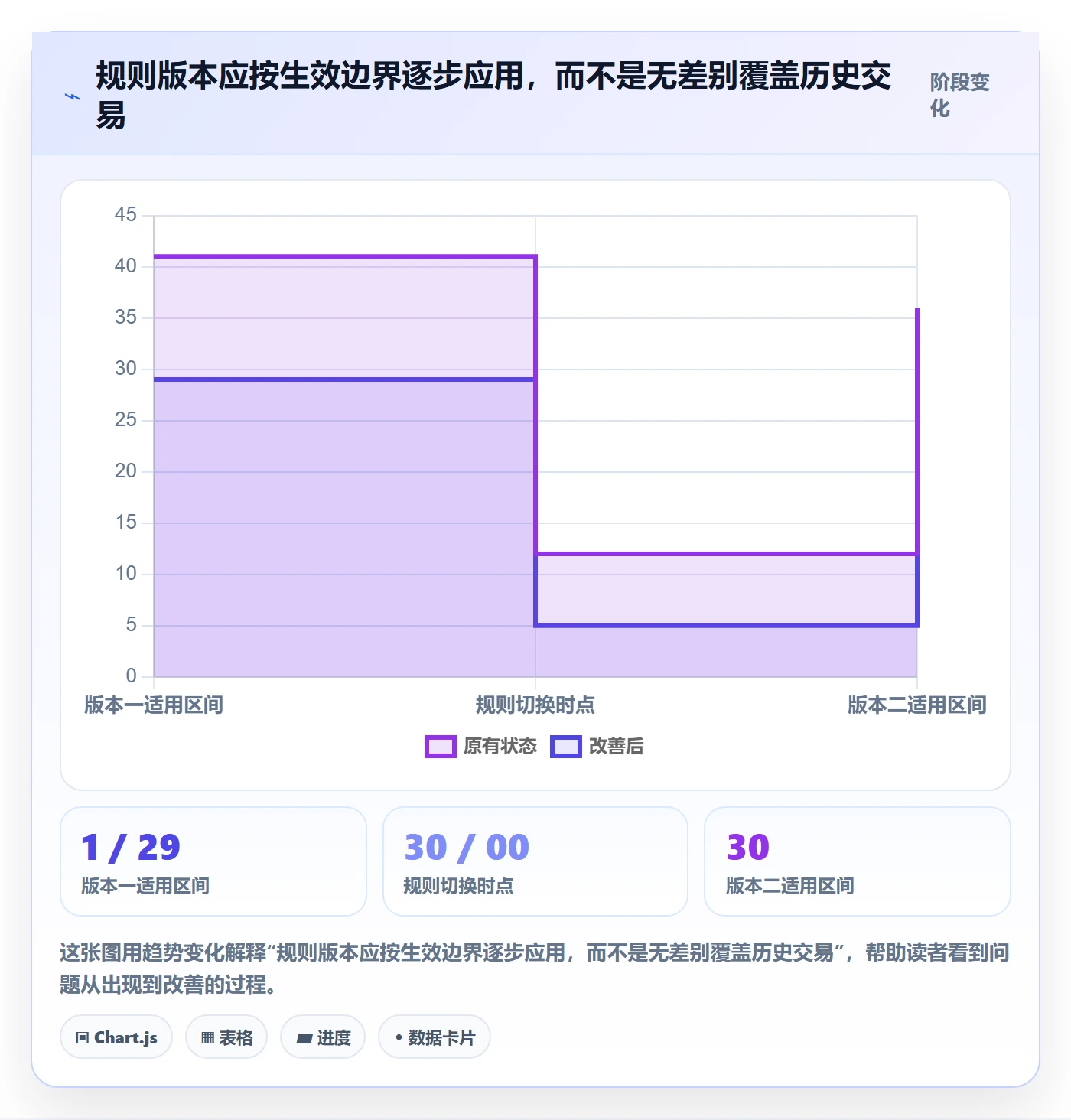Toggle the 原有状态 legend swatch

tap(441, 747)
